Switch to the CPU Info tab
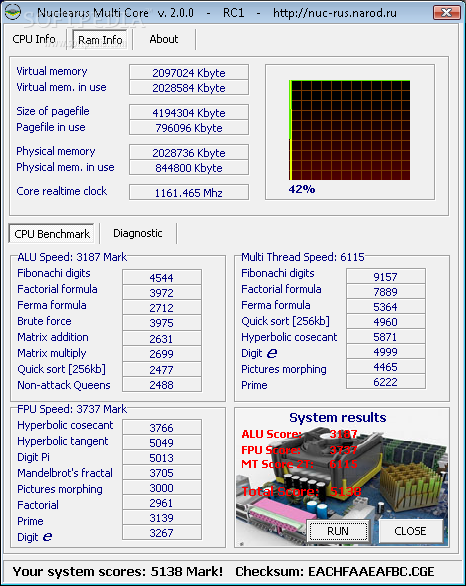 tap(34, 39)
